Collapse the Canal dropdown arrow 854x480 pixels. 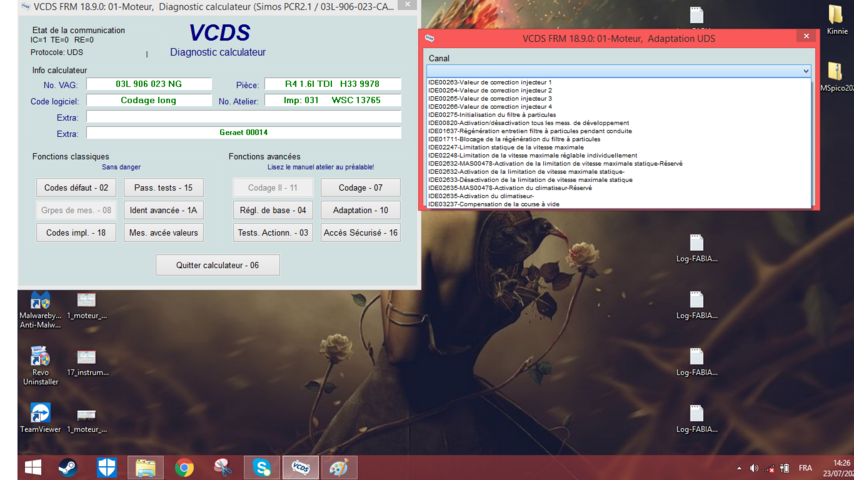[806, 71]
